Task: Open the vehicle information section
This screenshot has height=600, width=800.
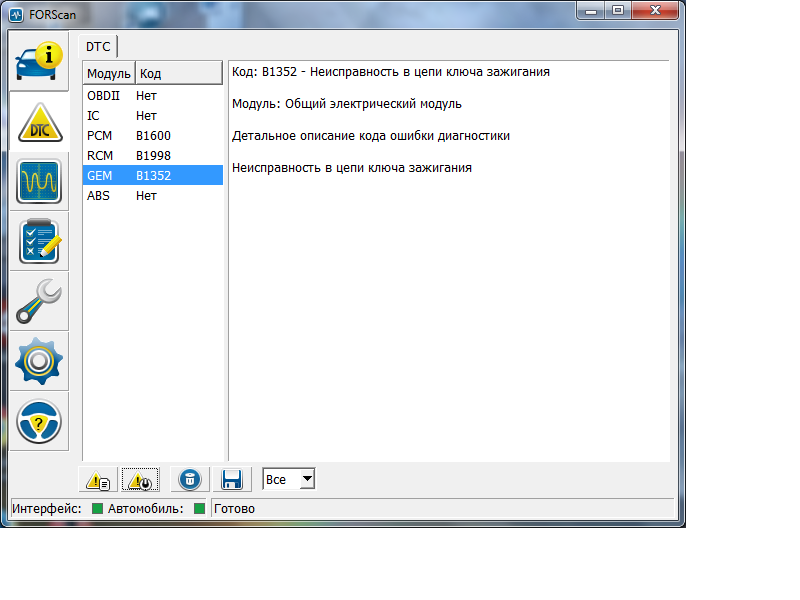Action: 39,62
